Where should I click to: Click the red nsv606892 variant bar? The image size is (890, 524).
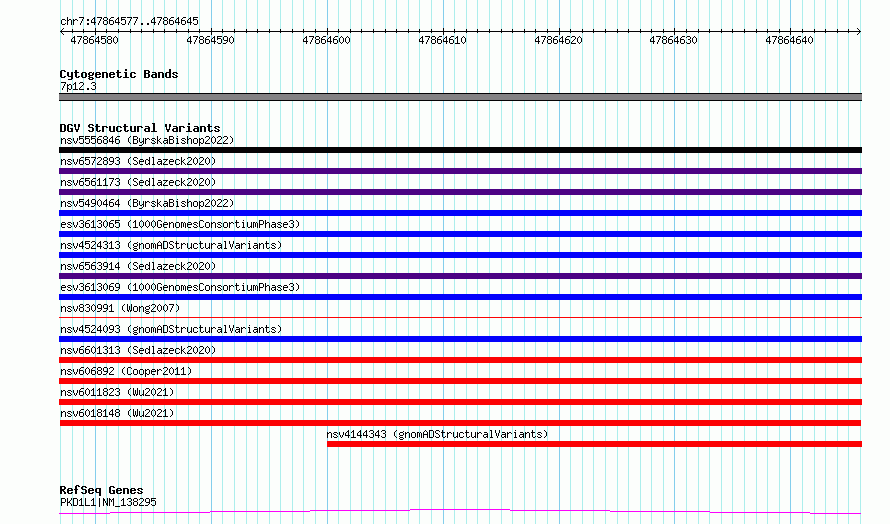[460, 381]
